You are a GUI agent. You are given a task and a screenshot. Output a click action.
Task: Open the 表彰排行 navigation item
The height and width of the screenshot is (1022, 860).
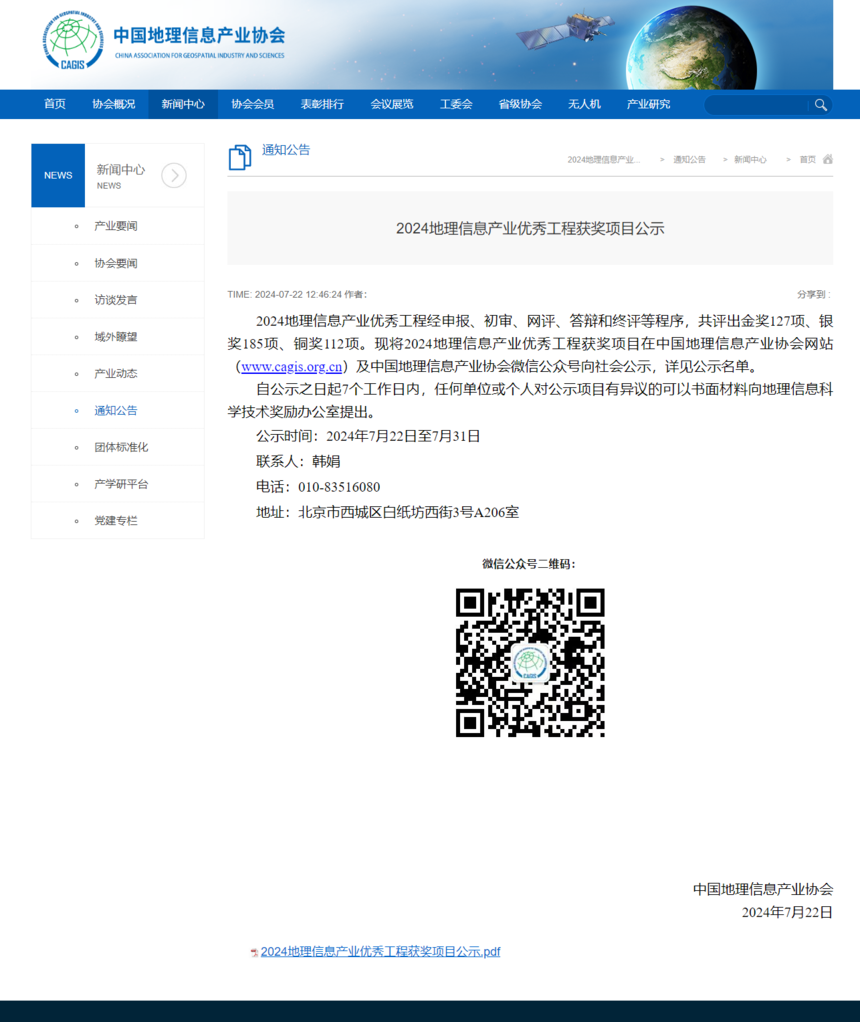point(322,104)
